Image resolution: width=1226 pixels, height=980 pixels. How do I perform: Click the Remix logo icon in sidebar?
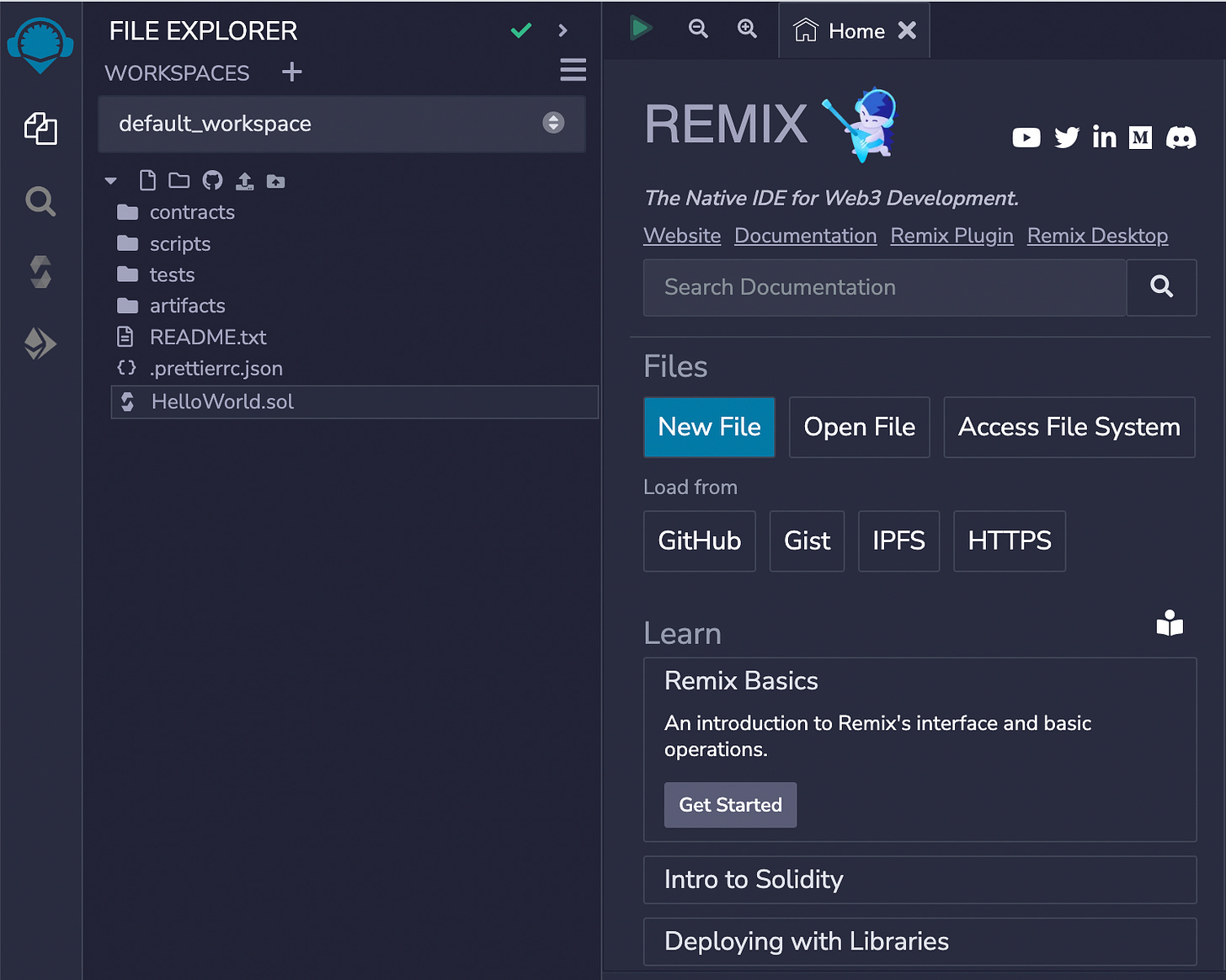tap(40, 45)
